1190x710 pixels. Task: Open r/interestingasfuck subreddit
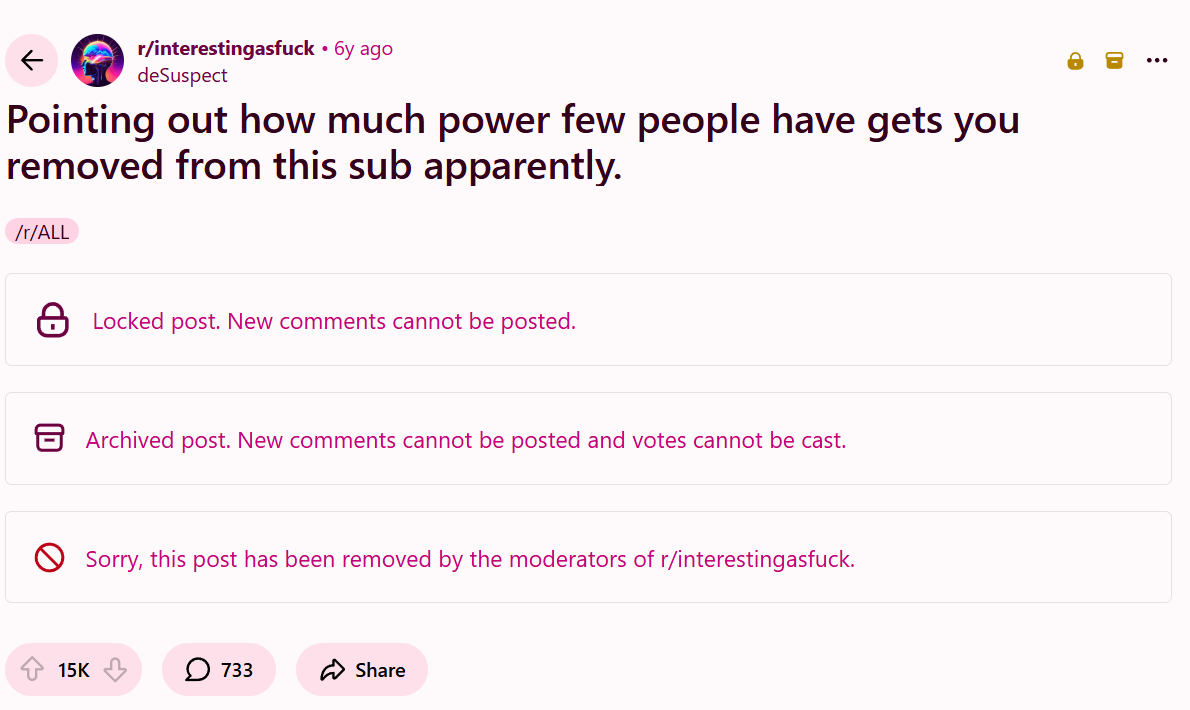(225, 47)
